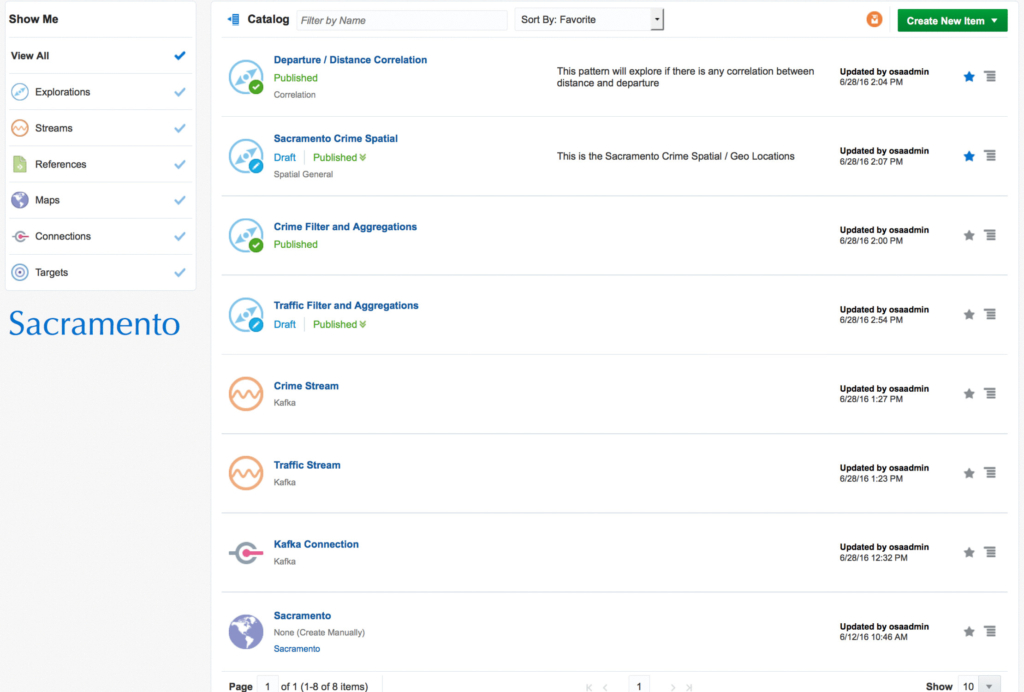Click Explorations compass icon in sidebar
Image resolution: width=1024 pixels, height=692 pixels.
click(x=20, y=92)
